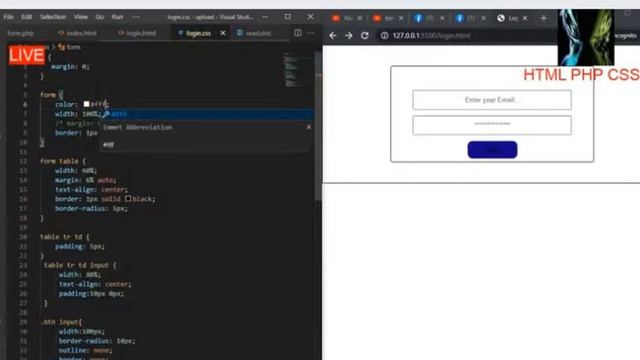The width and height of the screenshot is (640, 360).
Task: Close the first YouTube browser tab
Action: [x=360, y=18]
